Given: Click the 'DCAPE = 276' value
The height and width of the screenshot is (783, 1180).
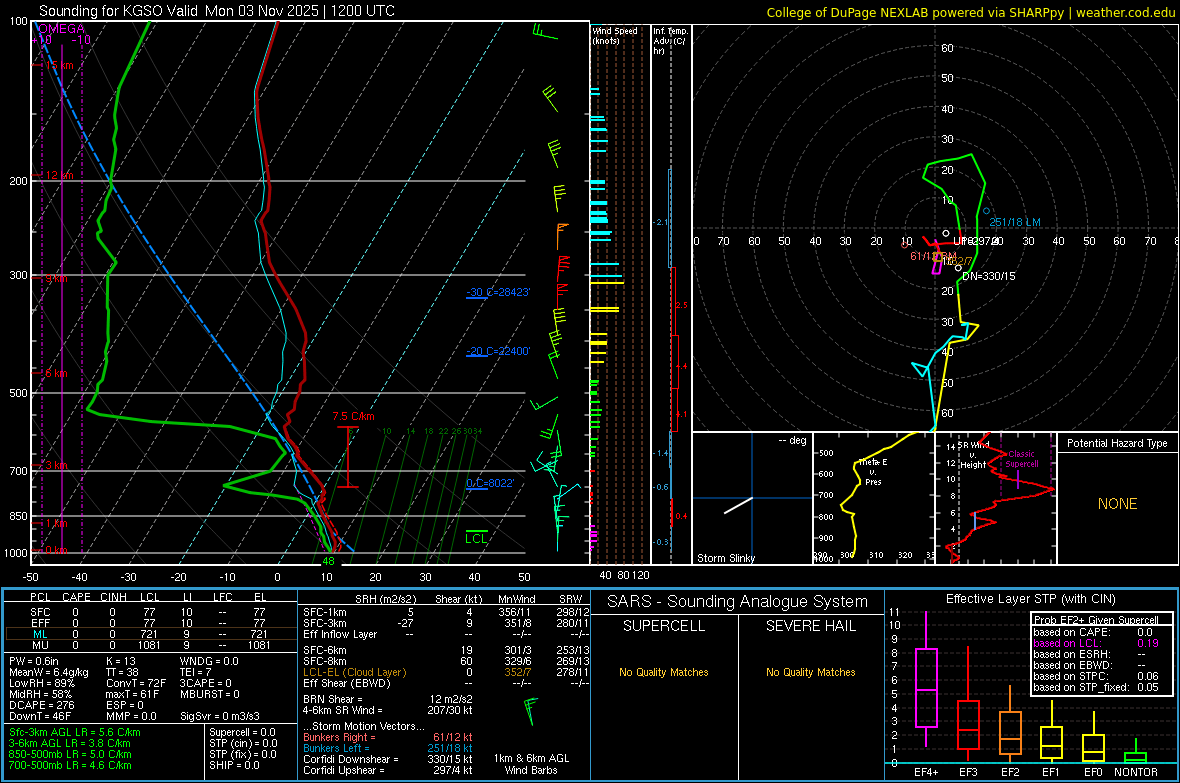Looking at the screenshot, I should [x=41, y=705].
